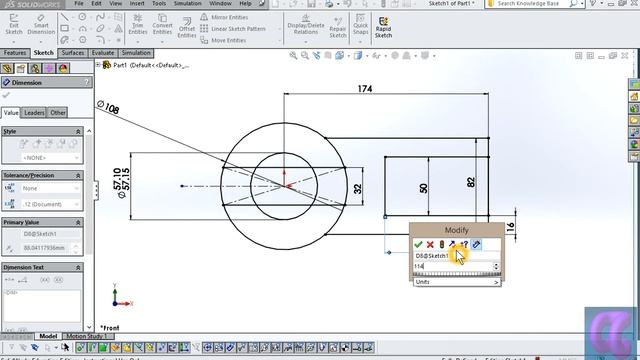Open the .12 (Document) precision dropdown

tap(51, 204)
